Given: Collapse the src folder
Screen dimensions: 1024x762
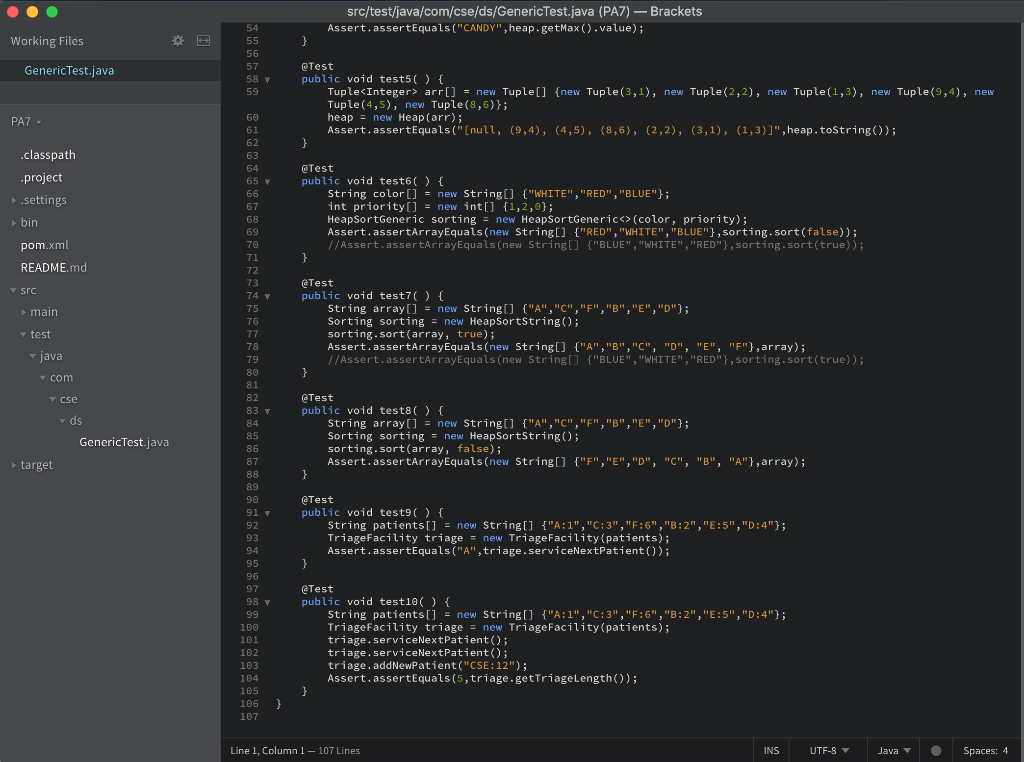Looking at the screenshot, I should [14, 291].
